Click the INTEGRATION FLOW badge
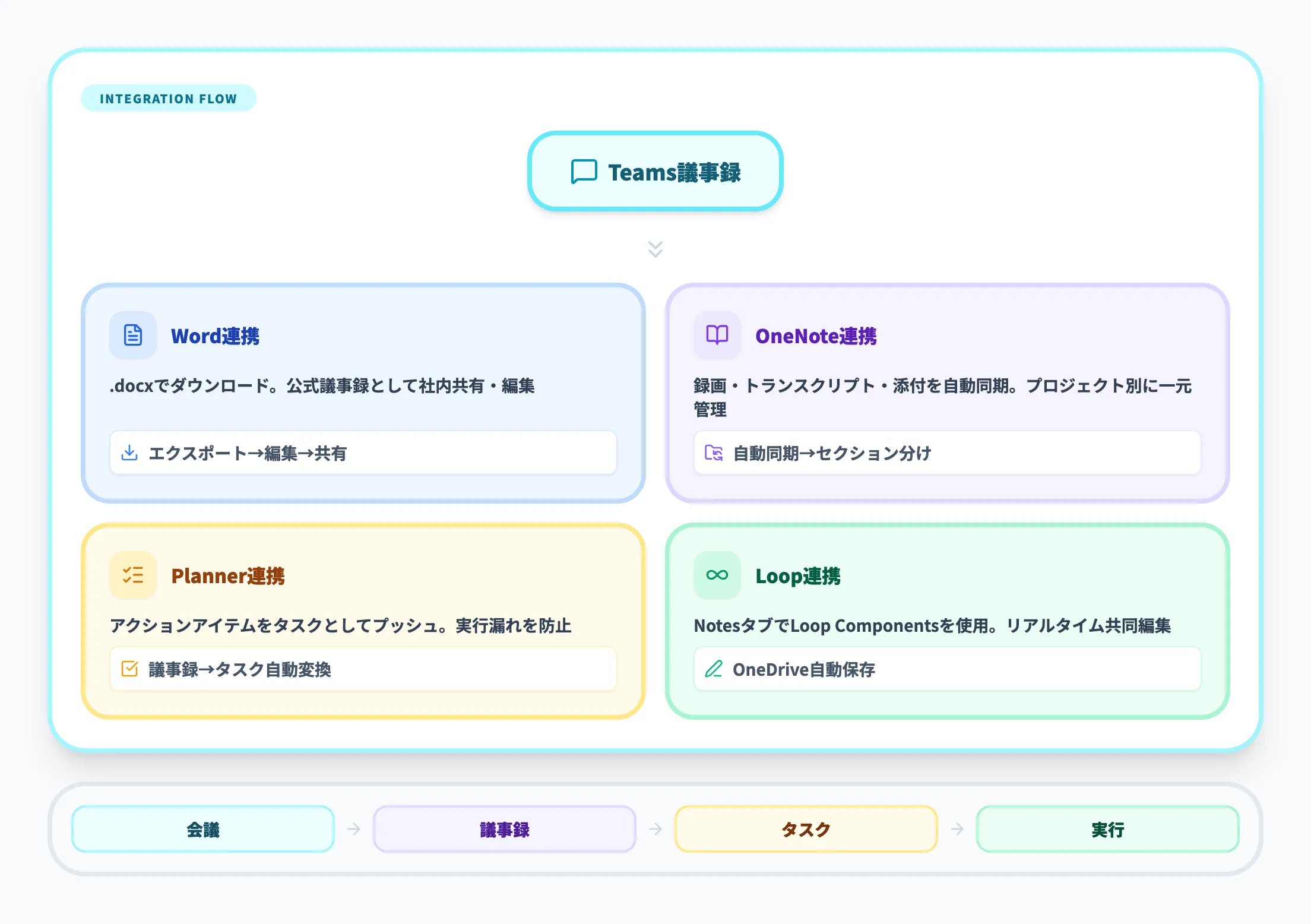 [x=168, y=98]
